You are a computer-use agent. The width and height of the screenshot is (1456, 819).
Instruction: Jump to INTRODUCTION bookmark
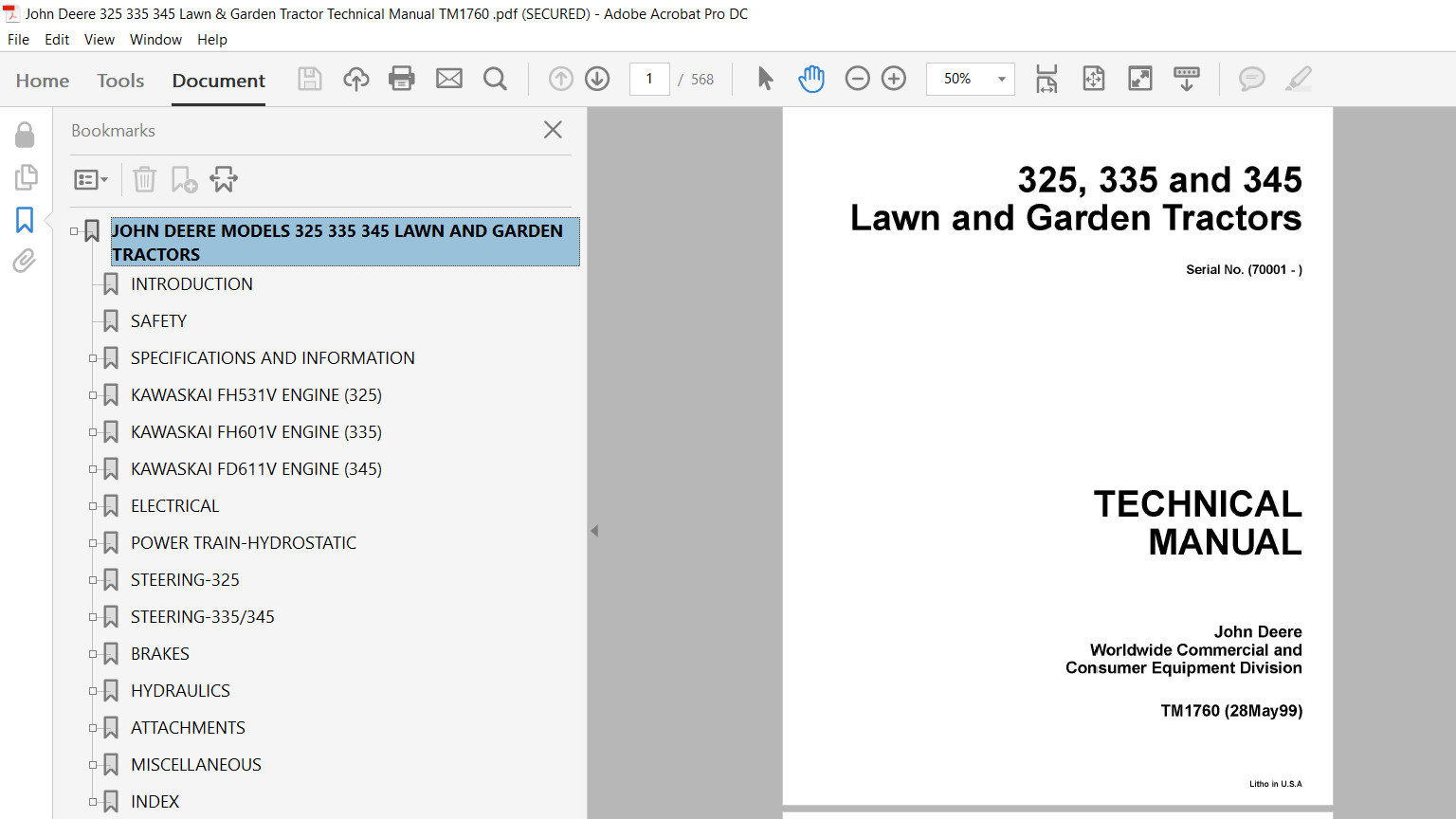191,284
